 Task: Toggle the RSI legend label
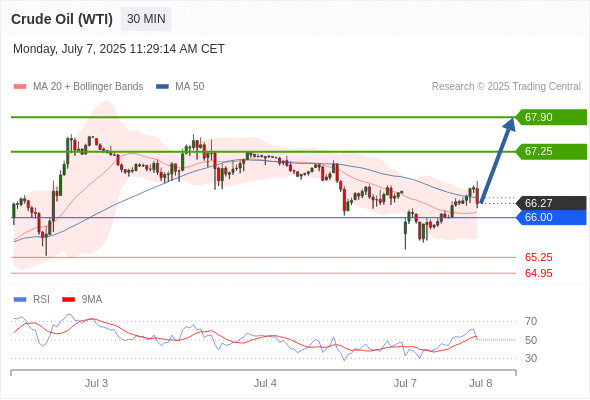point(41,300)
